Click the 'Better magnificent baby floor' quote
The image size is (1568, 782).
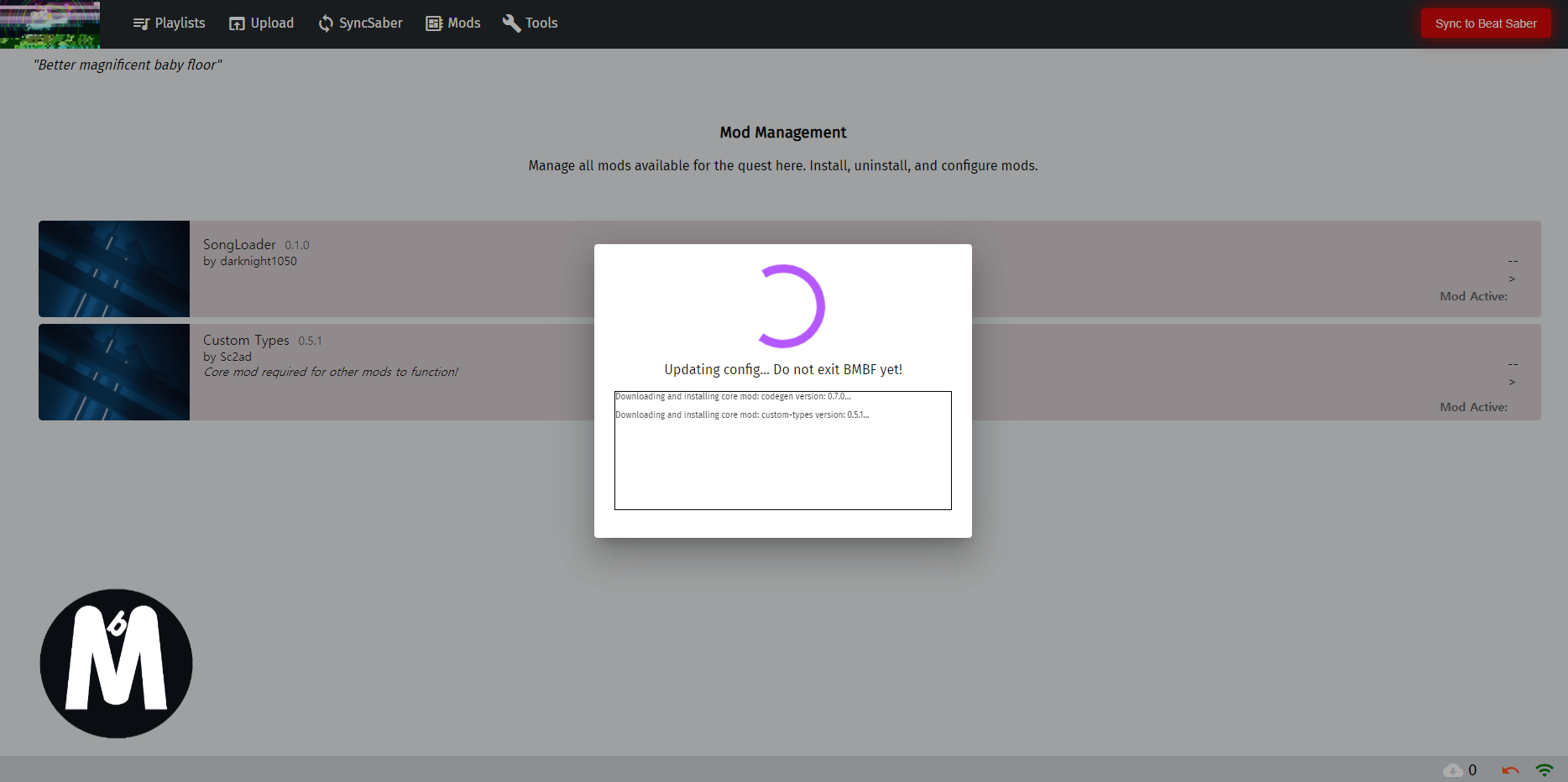point(128,65)
